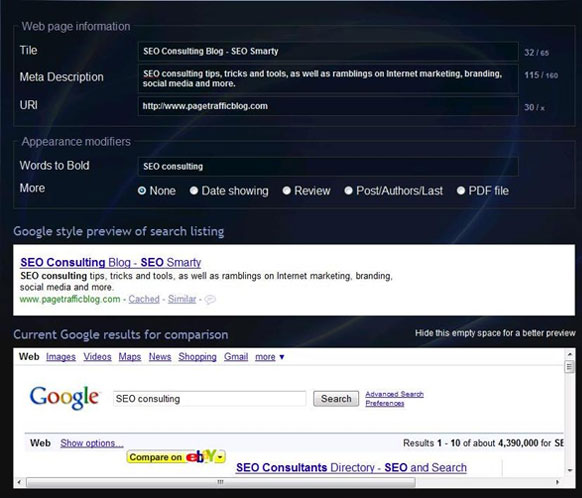Click the horizontal scrollbar thumb
The height and width of the screenshot is (498, 582).
(221, 482)
